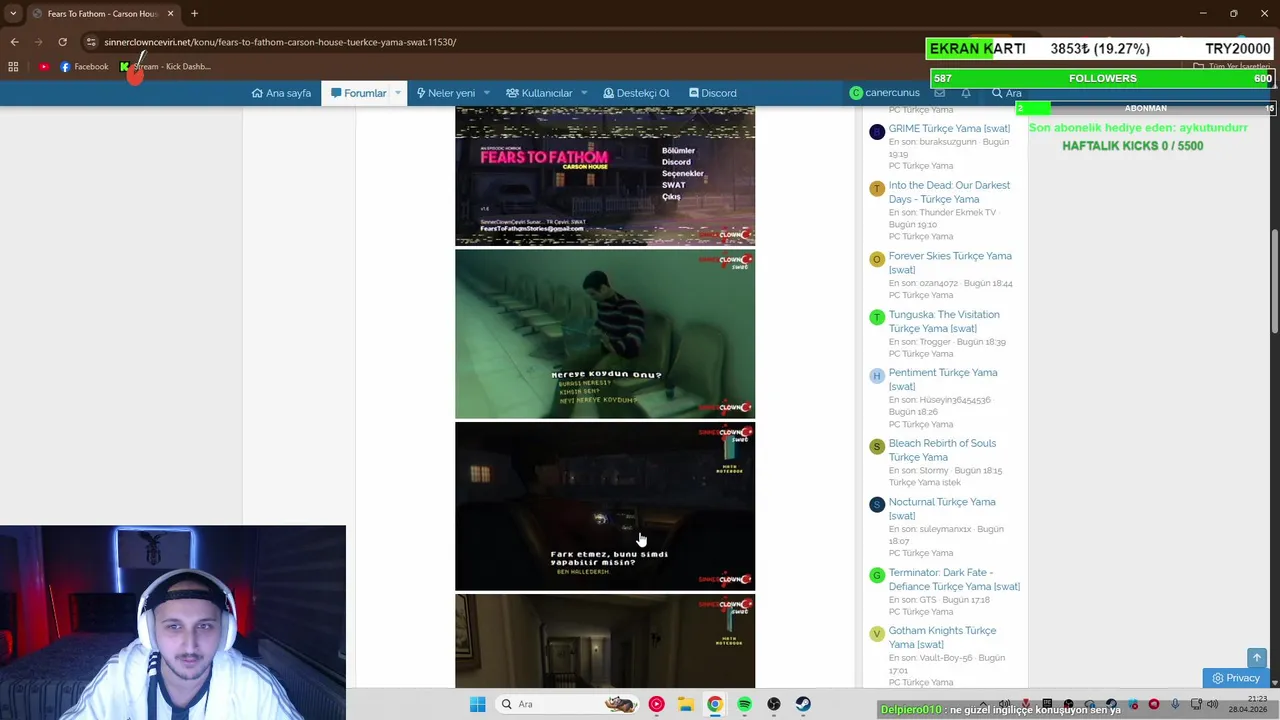Click the taskbar Ara search box
The height and width of the screenshot is (720, 1280).
[567, 704]
